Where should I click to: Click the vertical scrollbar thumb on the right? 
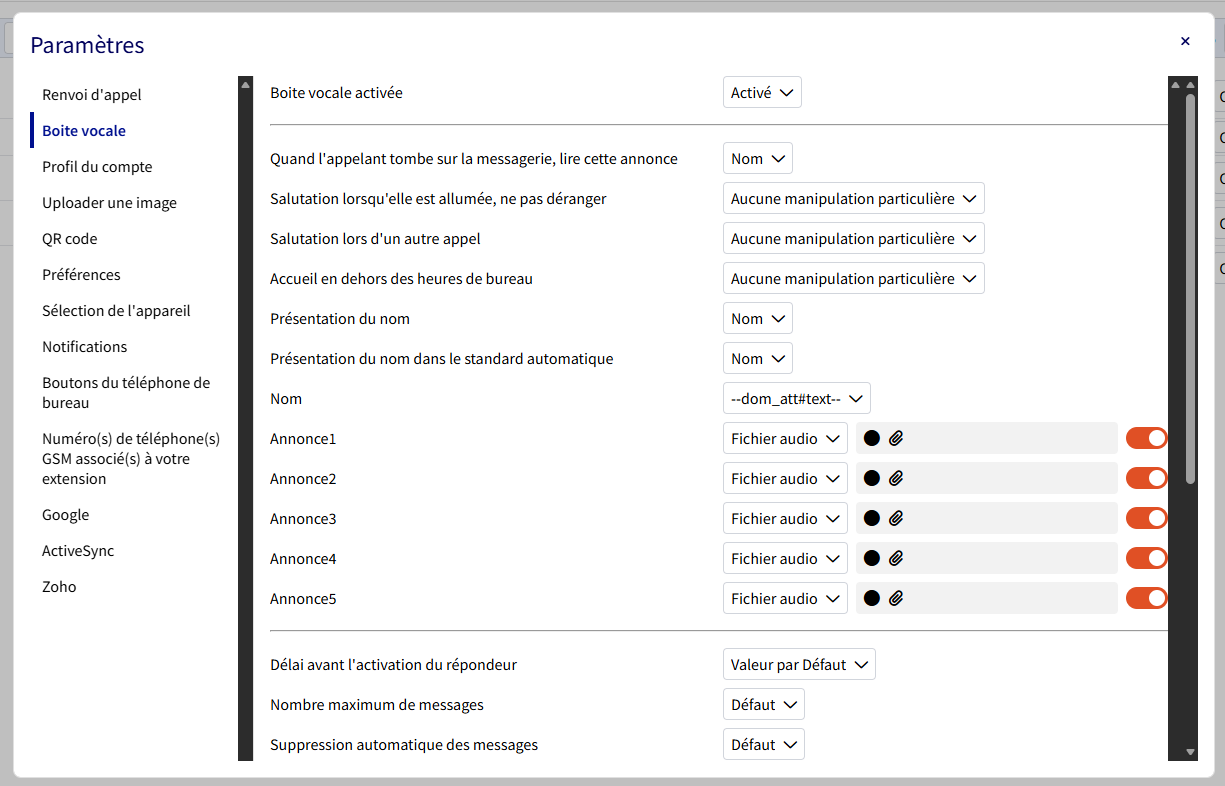tap(1190, 288)
